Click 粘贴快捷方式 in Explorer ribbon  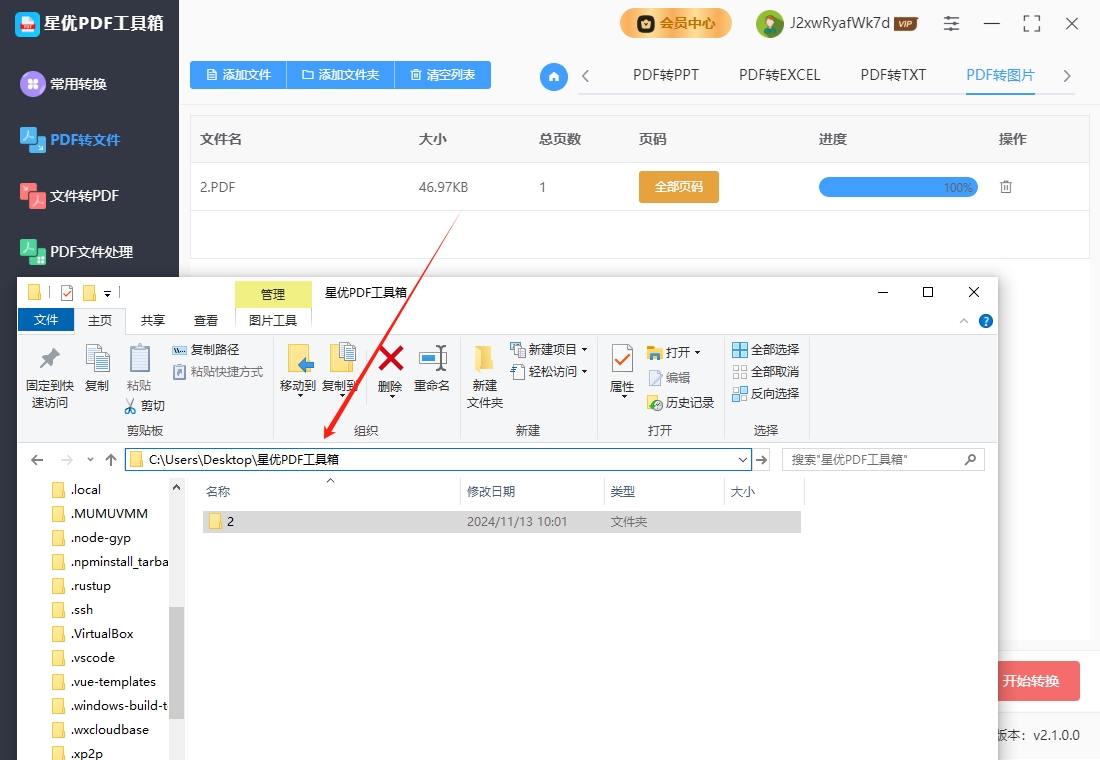[x=217, y=371]
